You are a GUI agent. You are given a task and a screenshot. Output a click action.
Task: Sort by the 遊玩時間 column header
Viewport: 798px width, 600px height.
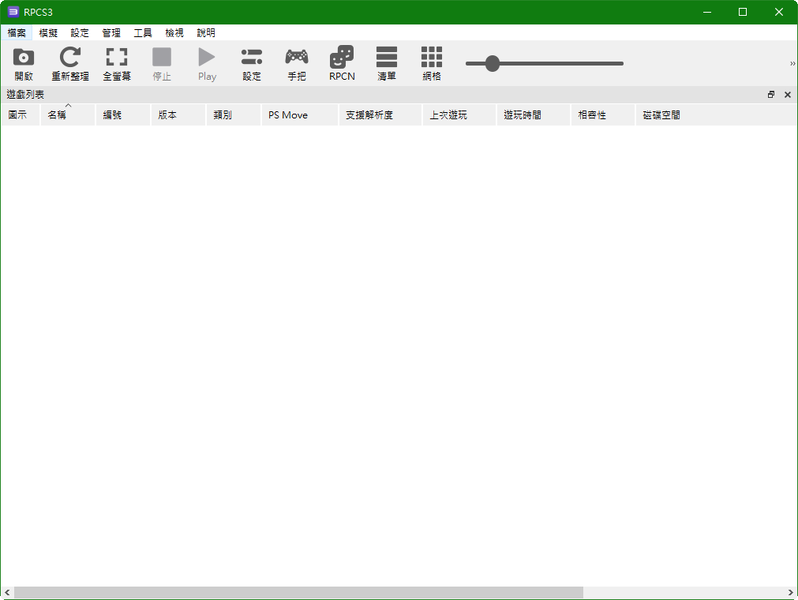point(534,115)
